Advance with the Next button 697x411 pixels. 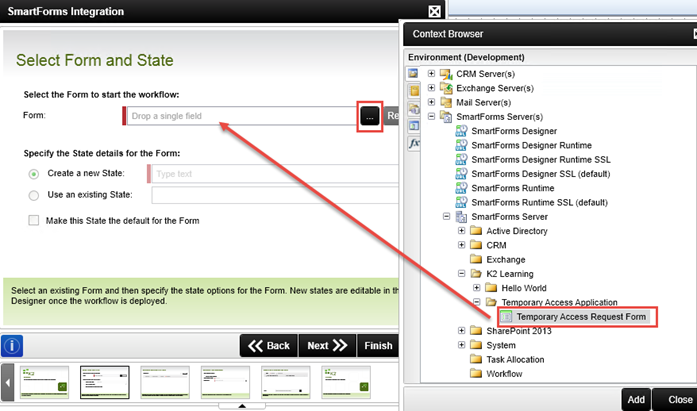click(327, 346)
